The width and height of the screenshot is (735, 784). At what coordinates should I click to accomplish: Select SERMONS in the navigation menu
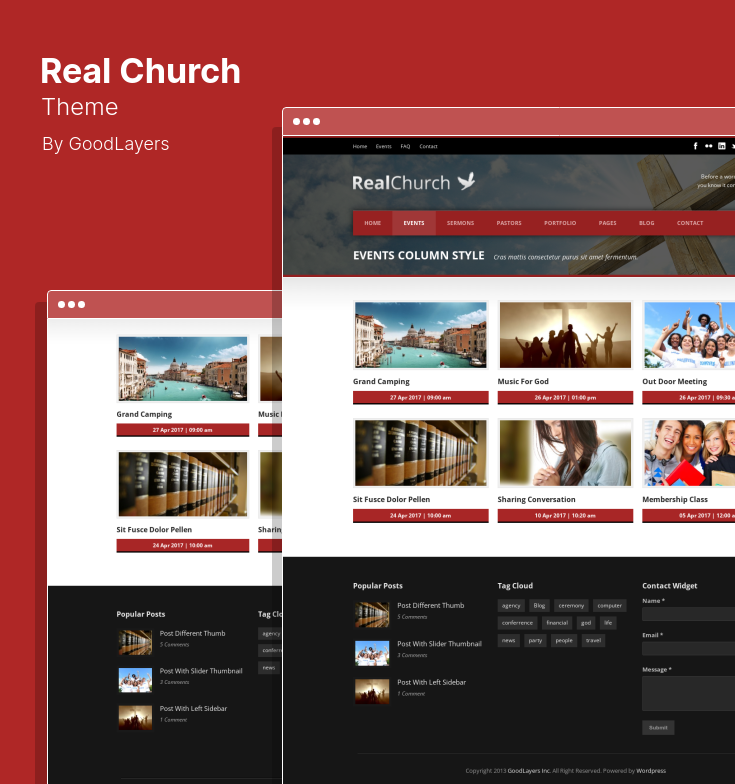tap(460, 223)
